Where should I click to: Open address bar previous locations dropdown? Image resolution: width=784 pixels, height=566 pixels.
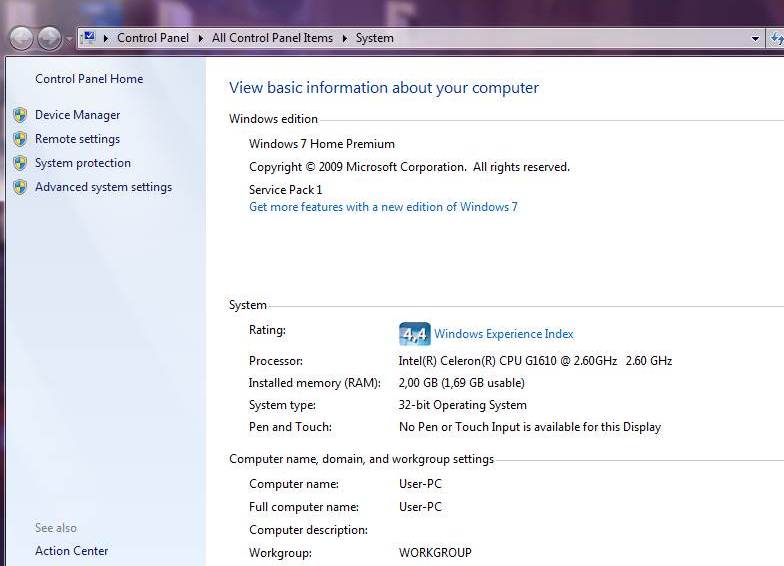[755, 39]
